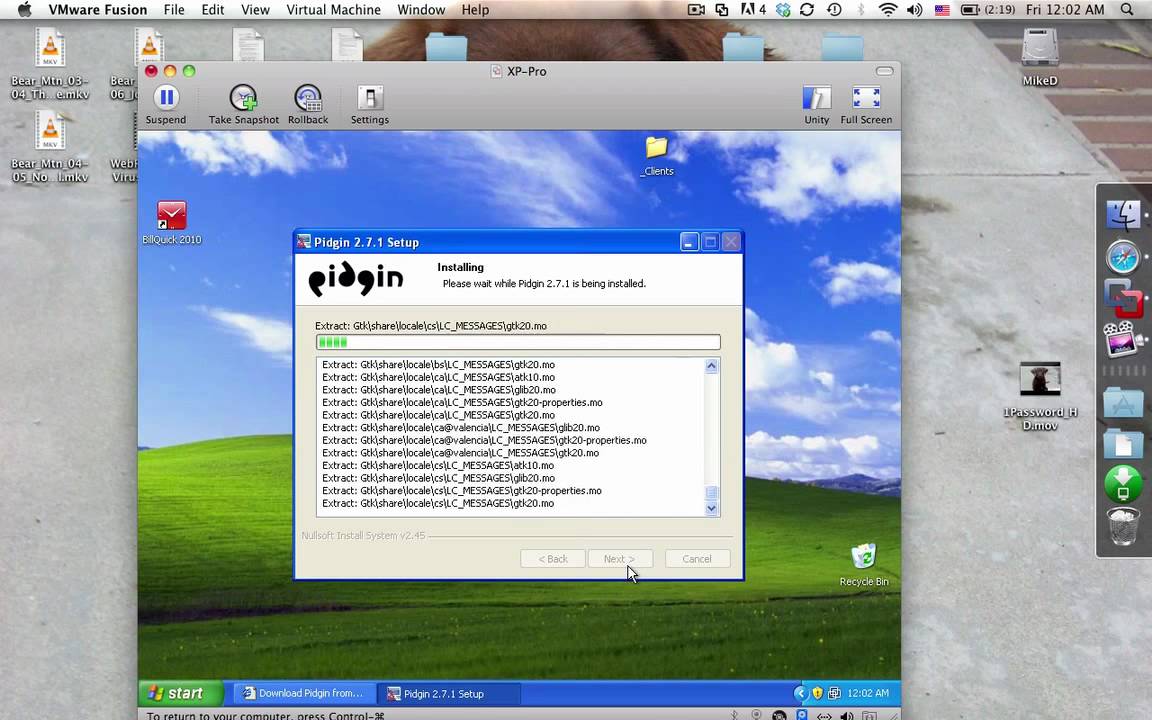Open the Window menu

(x=421, y=10)
